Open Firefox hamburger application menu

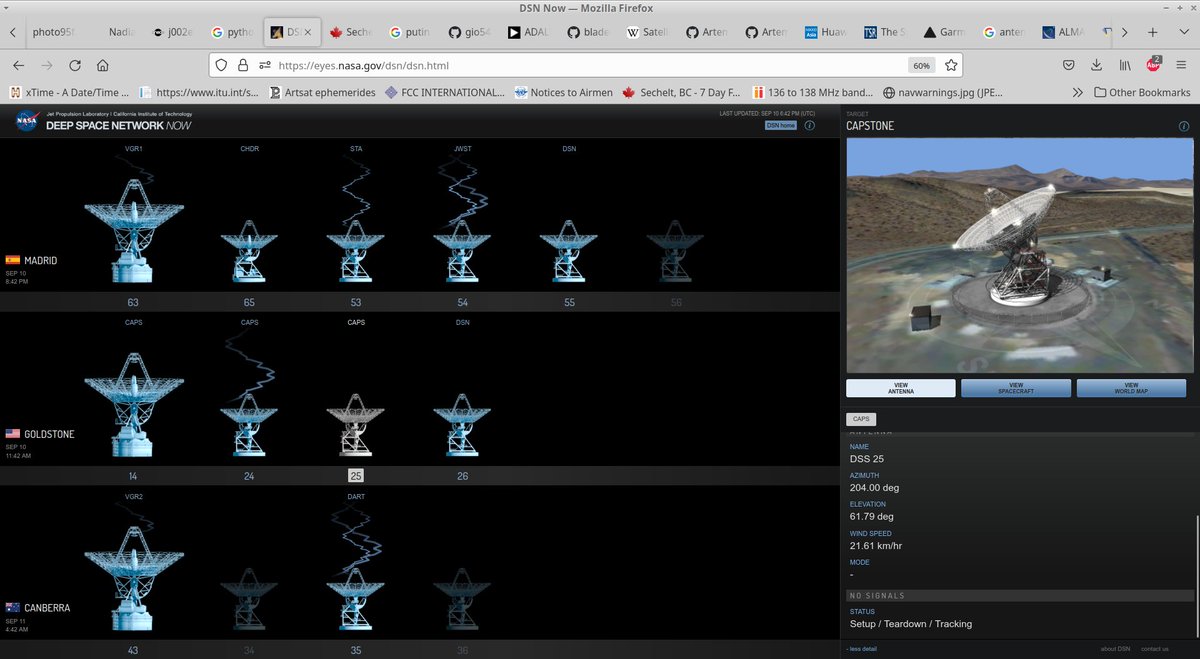[1181, 65]
